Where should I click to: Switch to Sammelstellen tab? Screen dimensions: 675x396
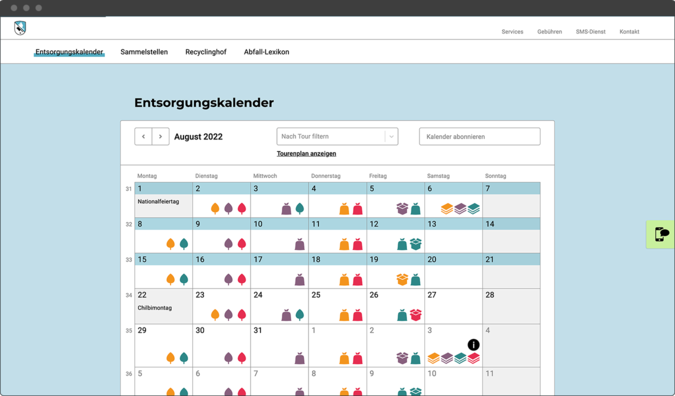144,52
